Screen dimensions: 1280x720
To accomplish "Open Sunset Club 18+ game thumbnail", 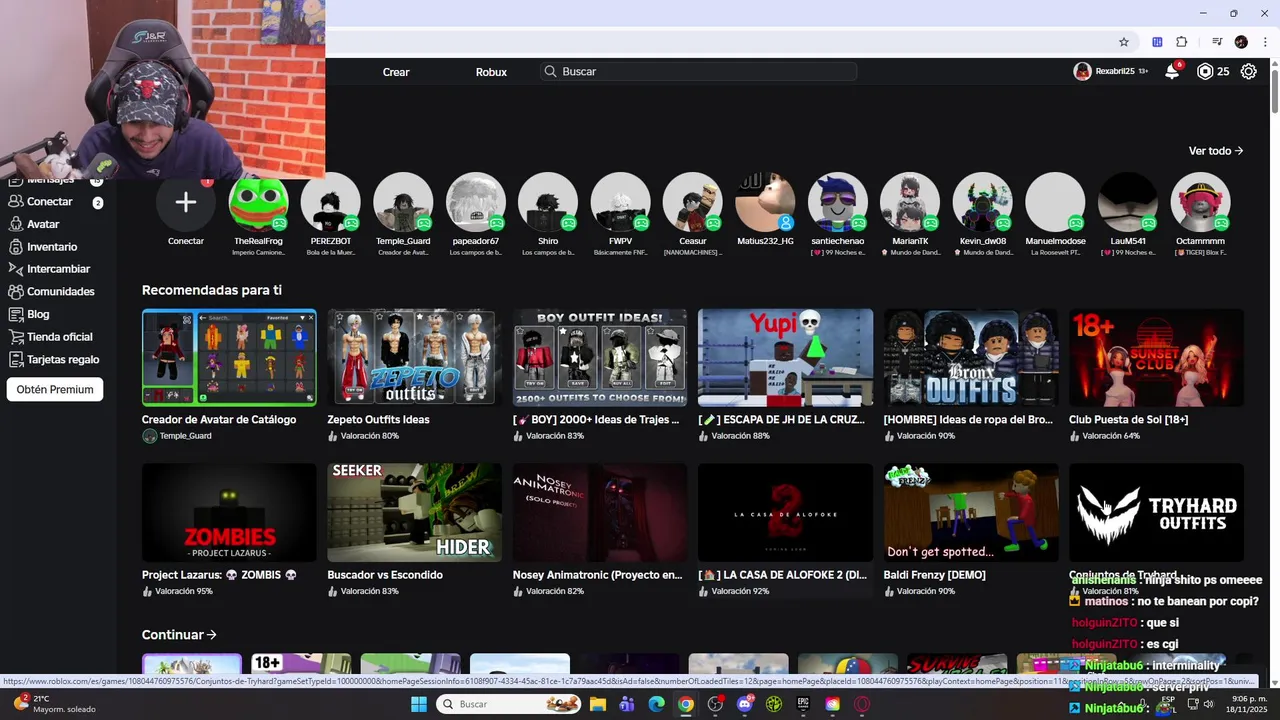I will click(1156, 357).
